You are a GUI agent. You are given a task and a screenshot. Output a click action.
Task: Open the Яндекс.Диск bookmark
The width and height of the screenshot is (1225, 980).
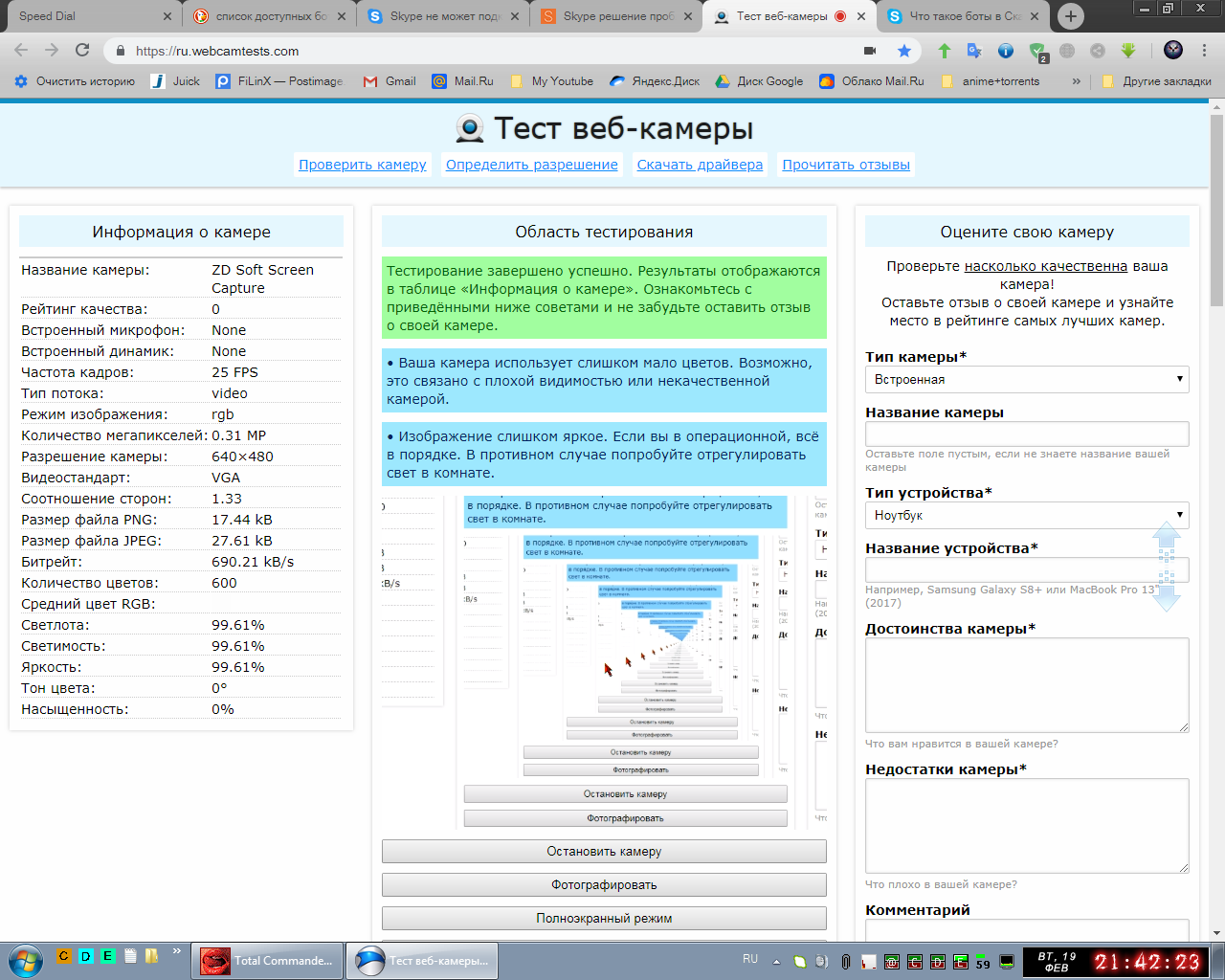656,81
